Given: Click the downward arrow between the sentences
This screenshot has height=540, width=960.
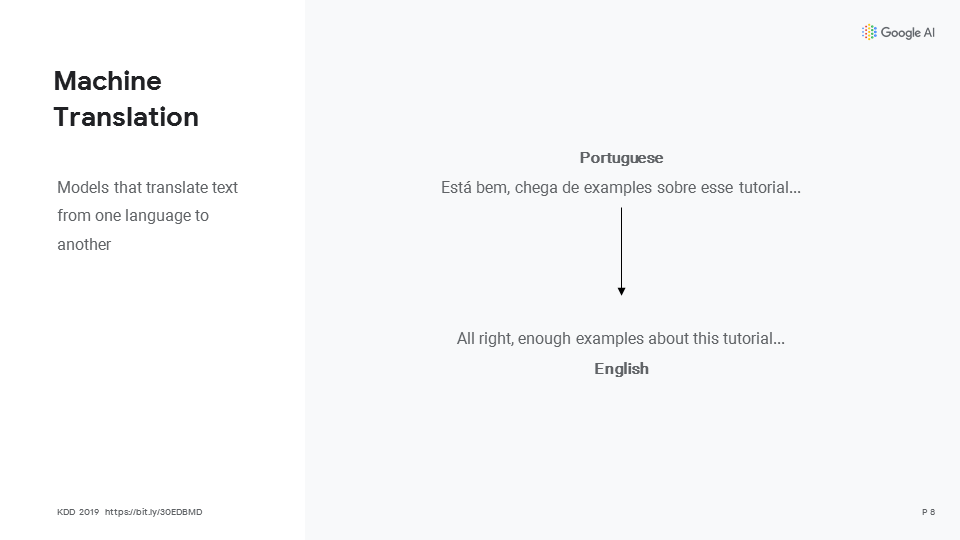Looking at the screenshot, I should (621, 250).
